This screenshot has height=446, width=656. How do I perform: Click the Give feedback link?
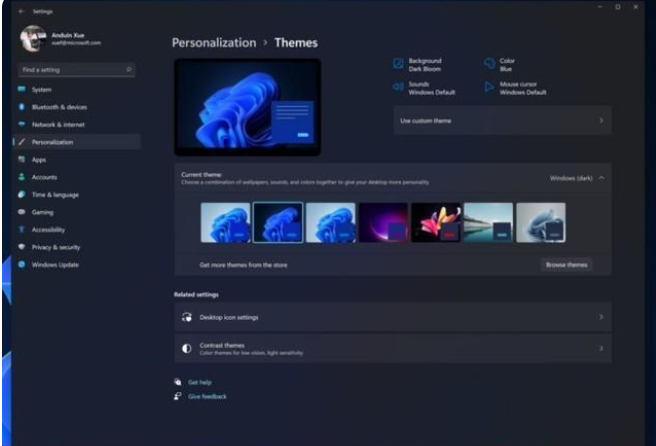point(208,396)
